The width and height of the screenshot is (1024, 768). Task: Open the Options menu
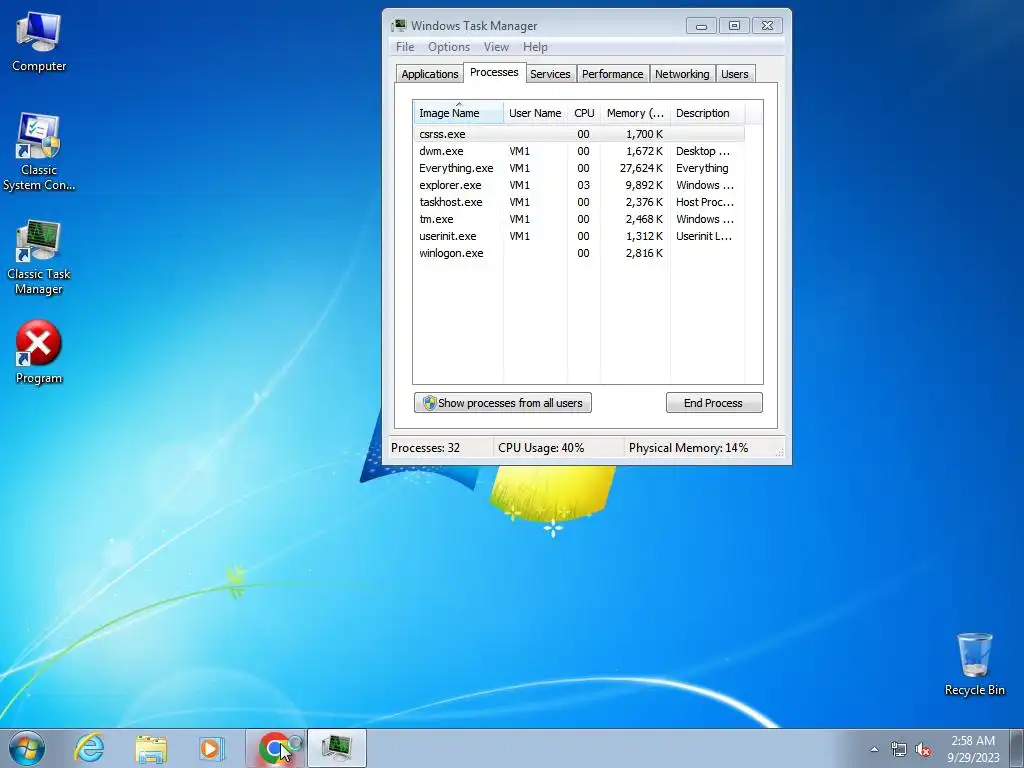(449, 47)
